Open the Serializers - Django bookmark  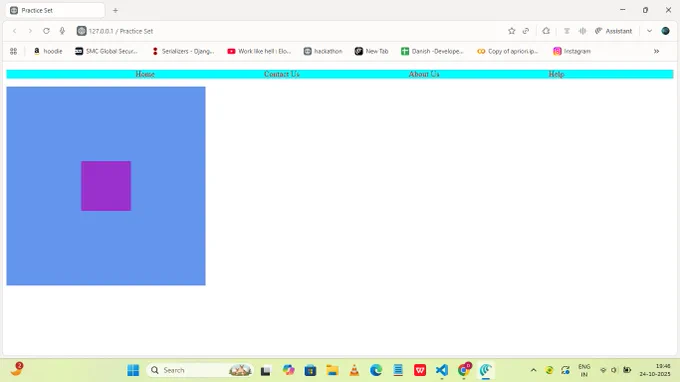pos(183,51)
